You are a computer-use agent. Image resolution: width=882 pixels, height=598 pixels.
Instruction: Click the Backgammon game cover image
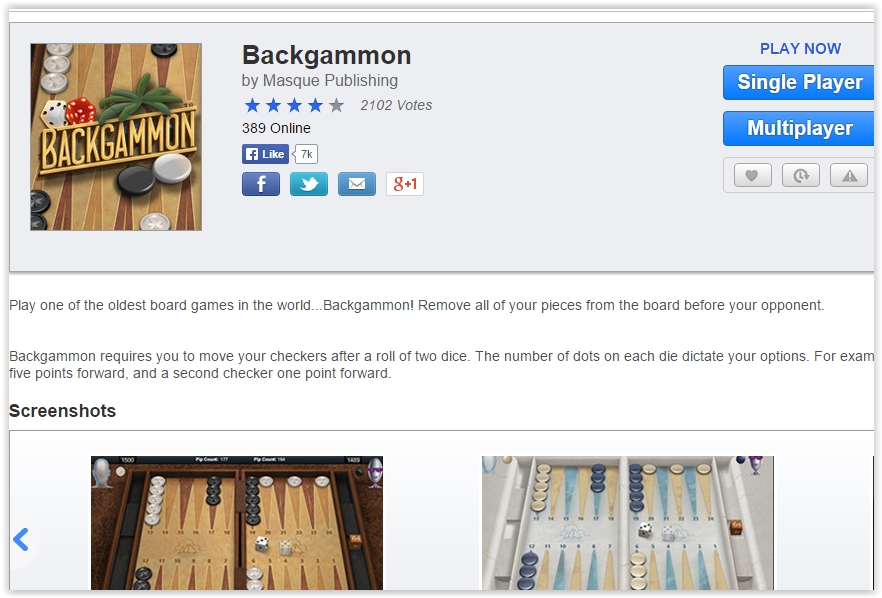pos(116,137)
